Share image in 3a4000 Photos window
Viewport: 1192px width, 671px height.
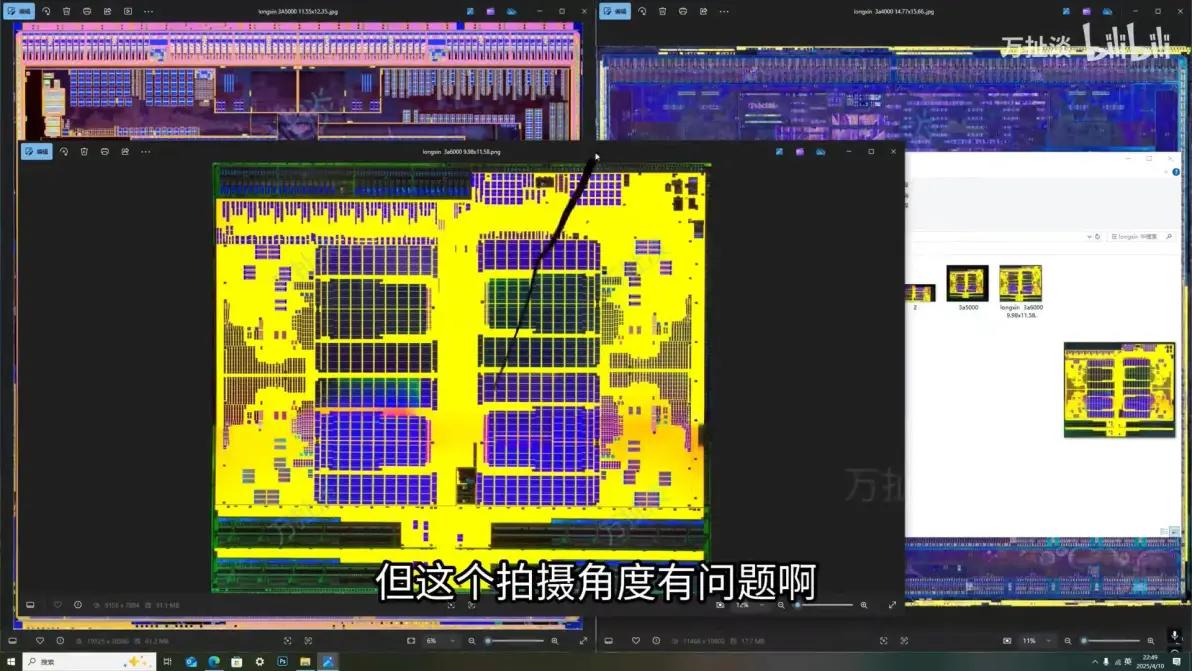[703, 11]
